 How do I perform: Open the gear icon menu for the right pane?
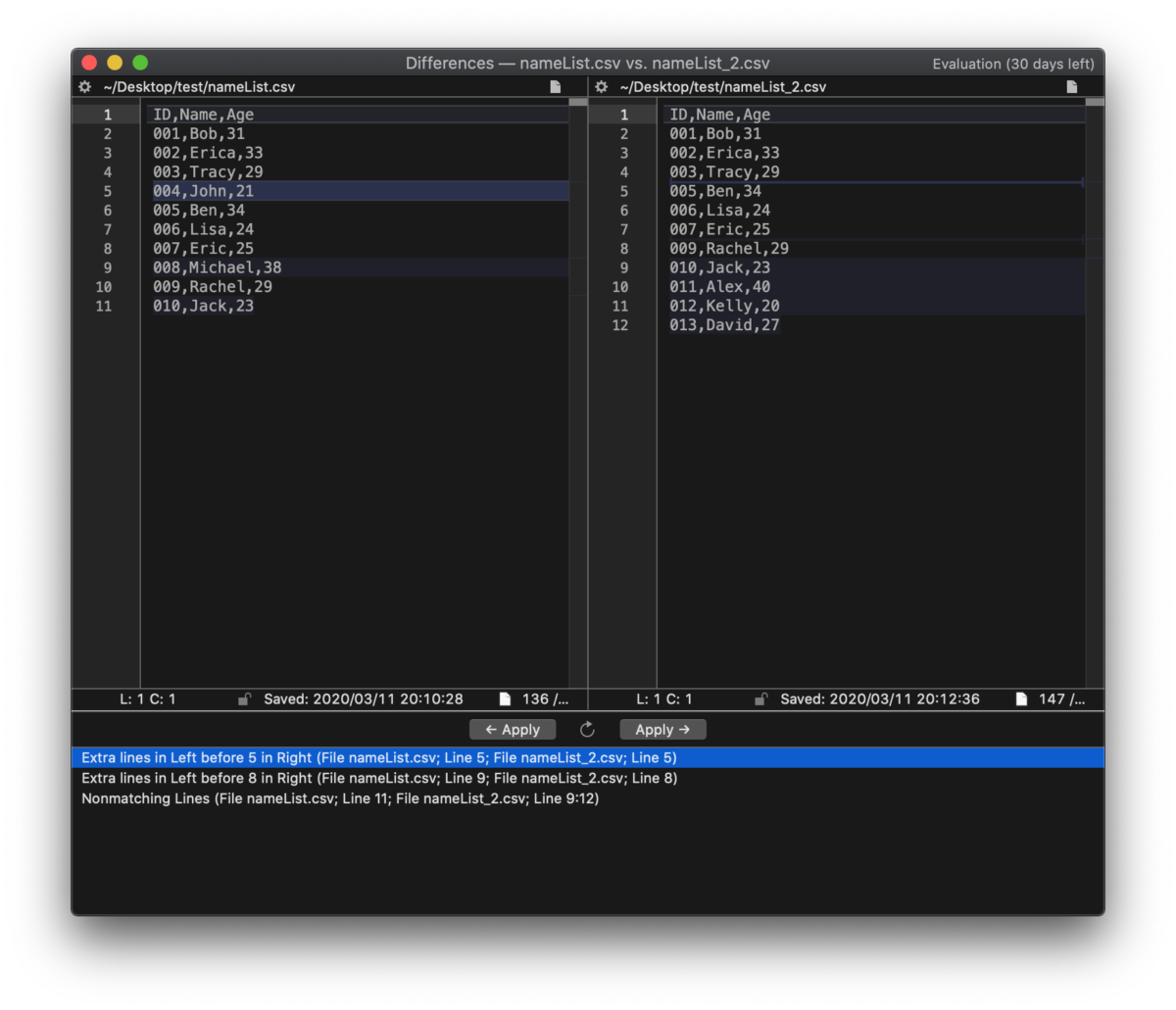[x=601, y=86]
